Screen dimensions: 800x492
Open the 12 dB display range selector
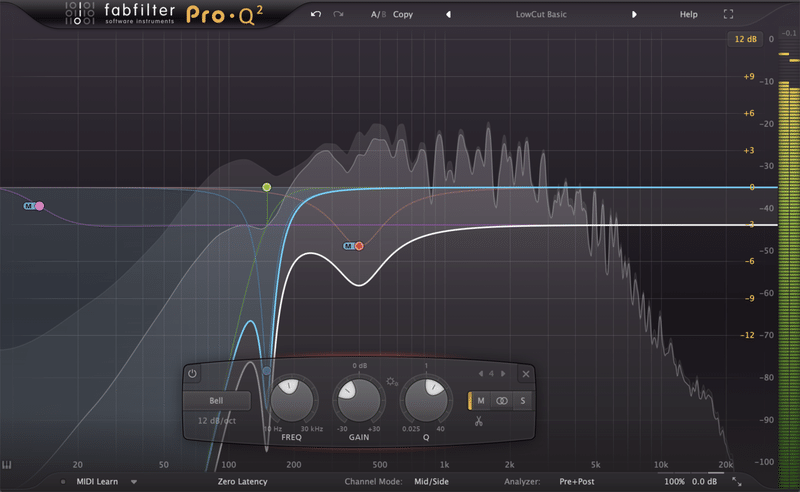point(745,39)
